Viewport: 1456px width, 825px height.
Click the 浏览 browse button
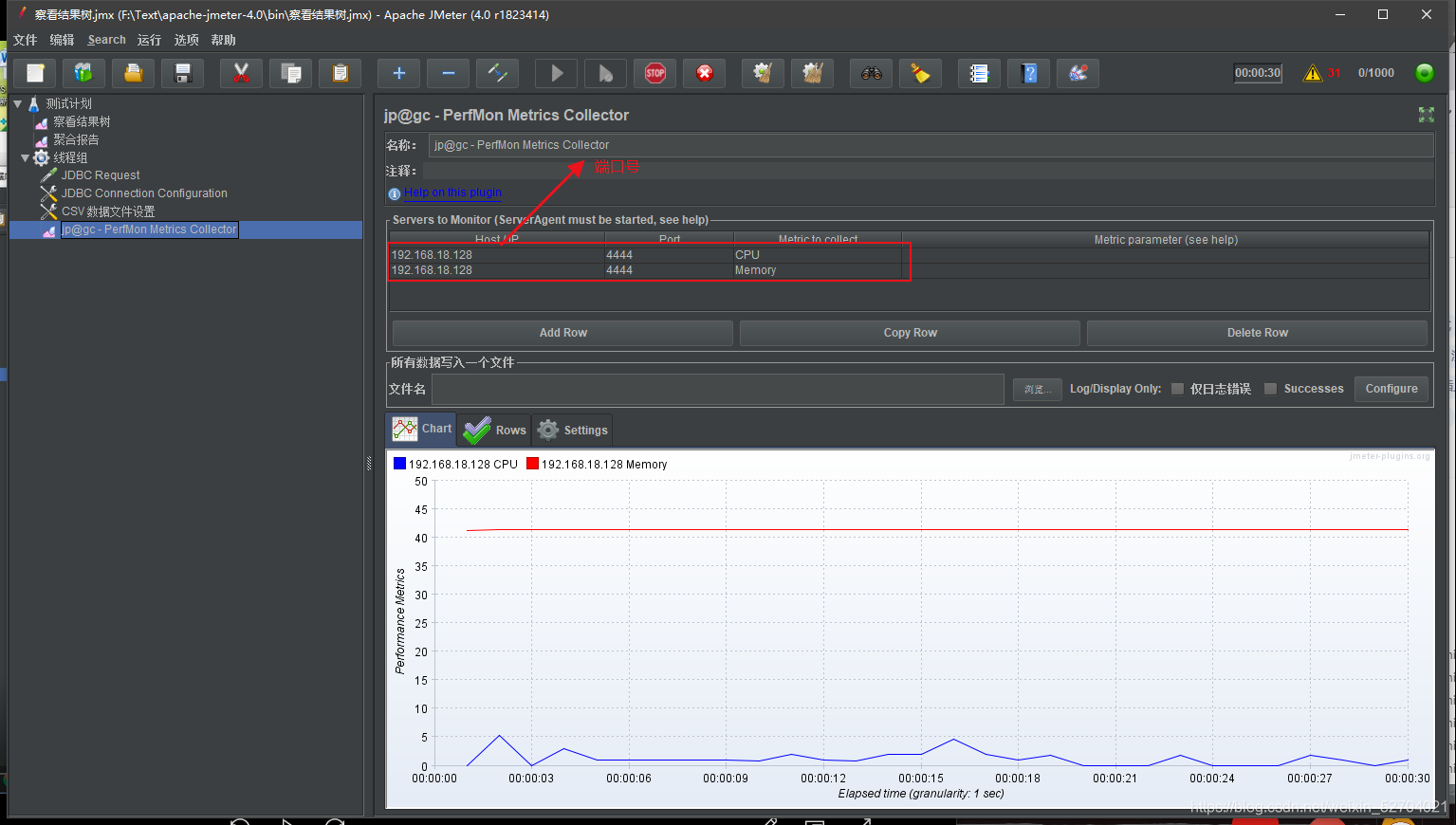pos(1037,389)
